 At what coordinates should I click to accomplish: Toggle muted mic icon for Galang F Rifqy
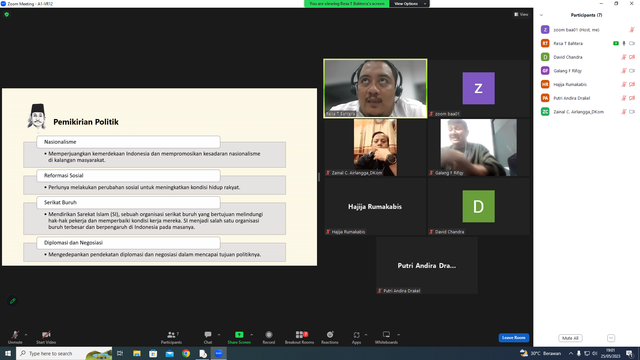tap(624, 71)
